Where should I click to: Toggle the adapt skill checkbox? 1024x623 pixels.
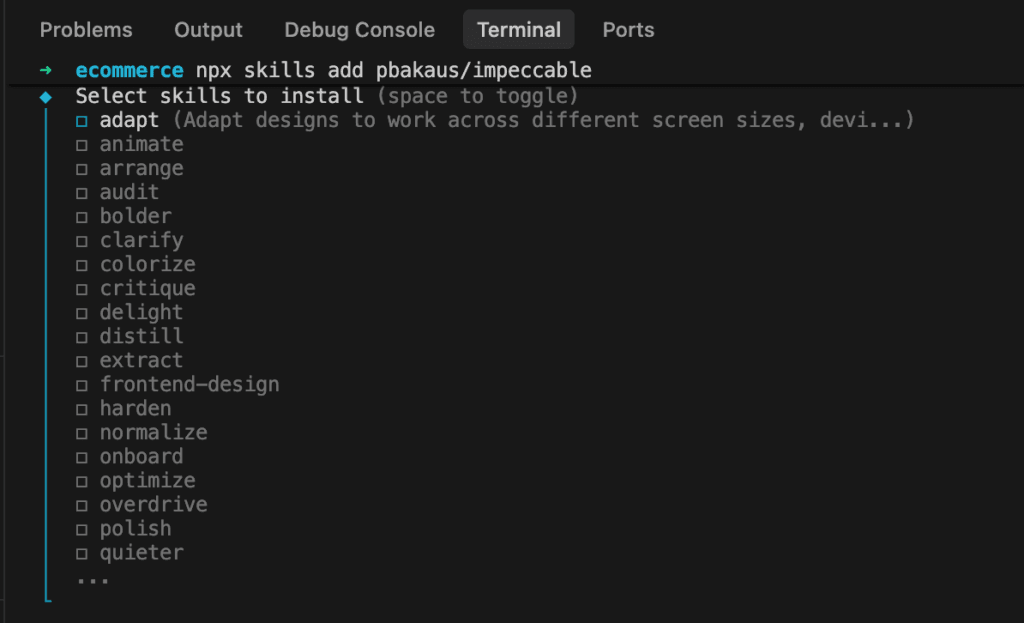[82, 121]
